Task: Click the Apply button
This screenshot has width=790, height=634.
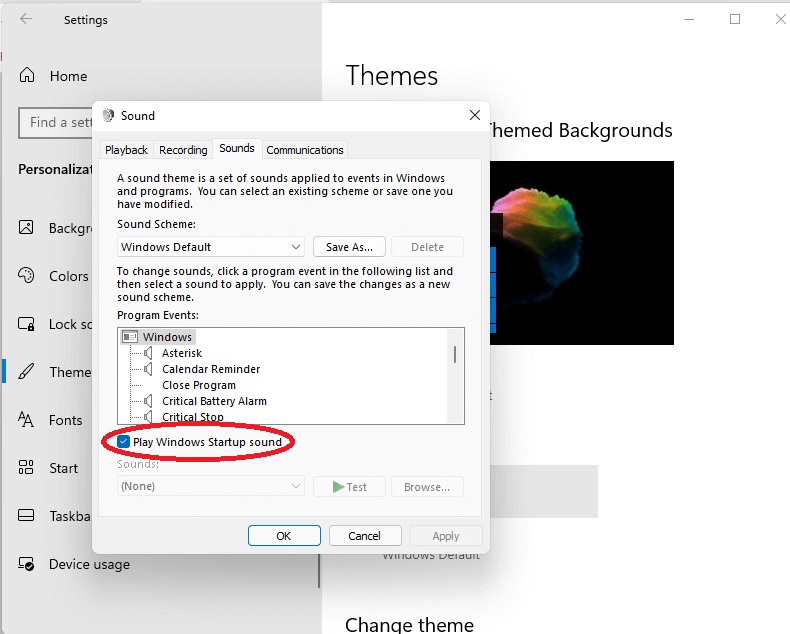Action: [446, 536]
